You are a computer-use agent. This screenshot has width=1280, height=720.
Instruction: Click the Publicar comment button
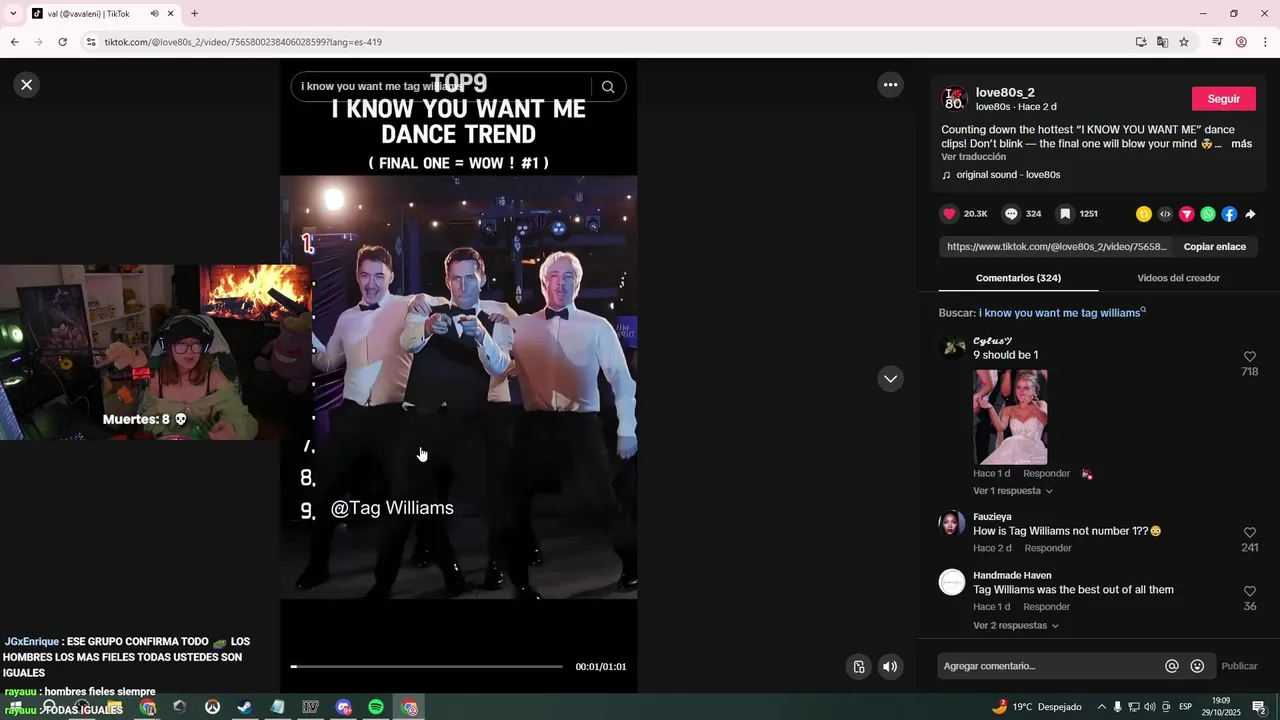(1239, 666)
